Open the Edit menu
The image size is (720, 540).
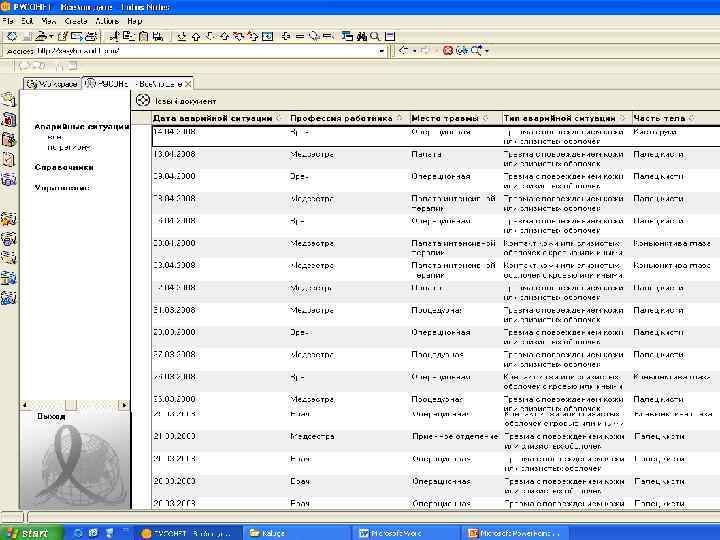[x=27, y=21]
